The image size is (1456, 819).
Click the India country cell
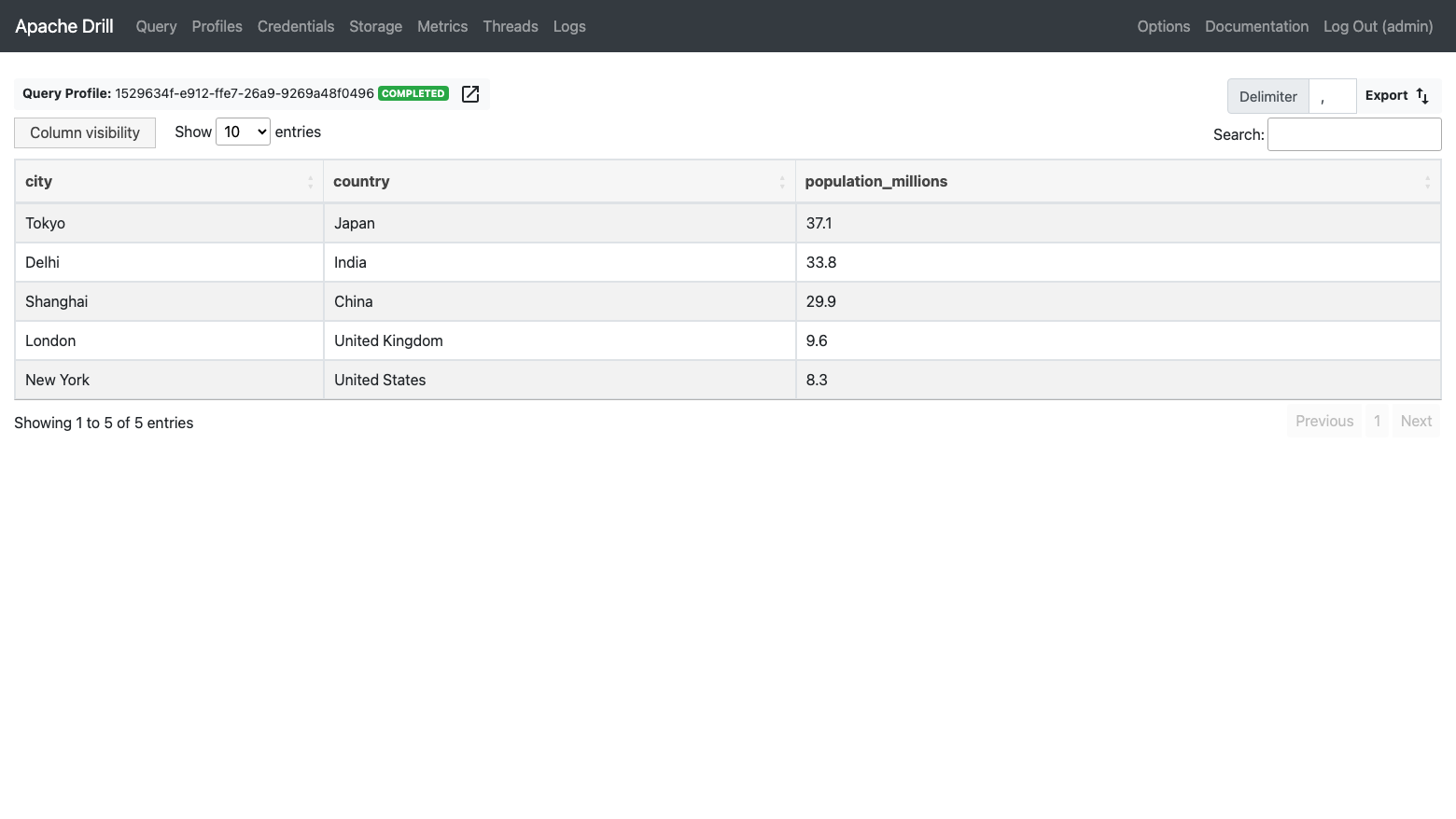click(559, 262)
